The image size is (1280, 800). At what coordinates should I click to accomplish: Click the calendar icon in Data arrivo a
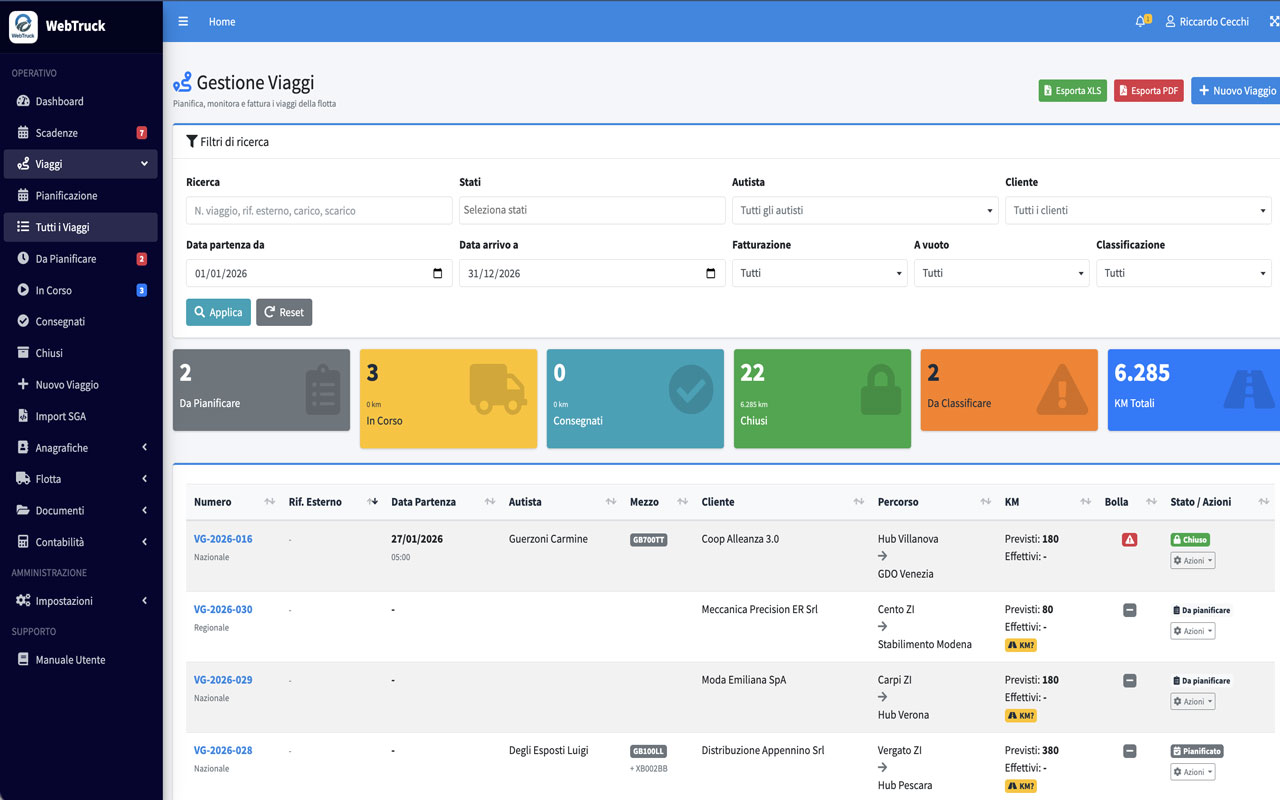(x=710, y=273)
